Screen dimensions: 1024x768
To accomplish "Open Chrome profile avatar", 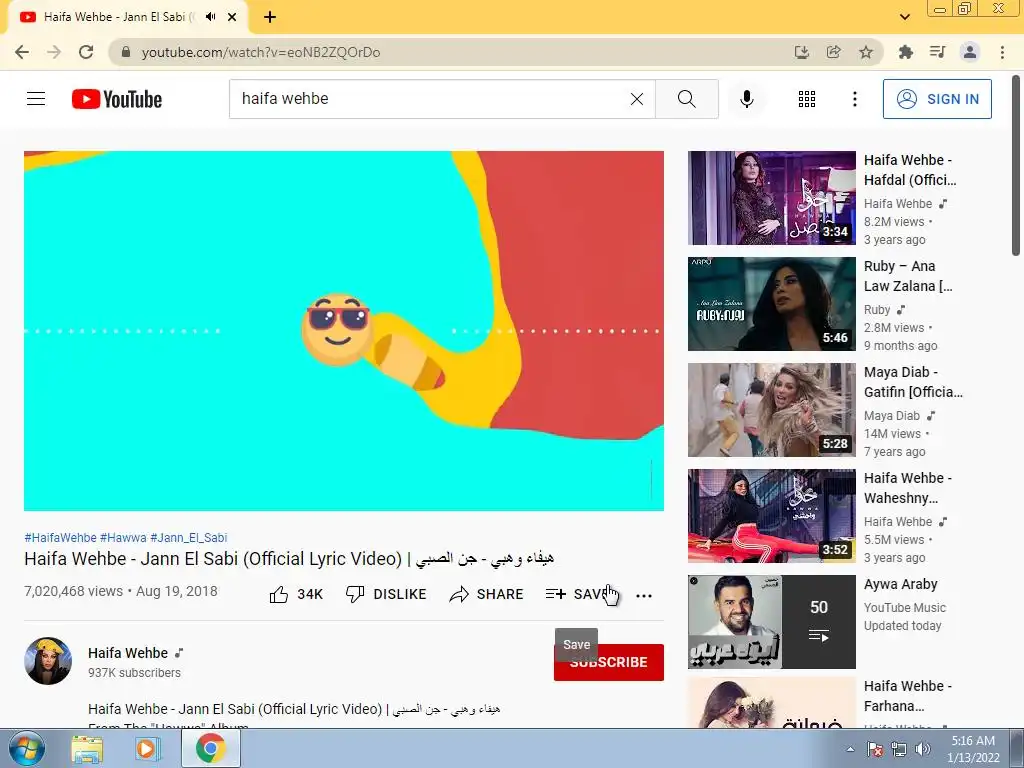I will [x=970, y=52].
